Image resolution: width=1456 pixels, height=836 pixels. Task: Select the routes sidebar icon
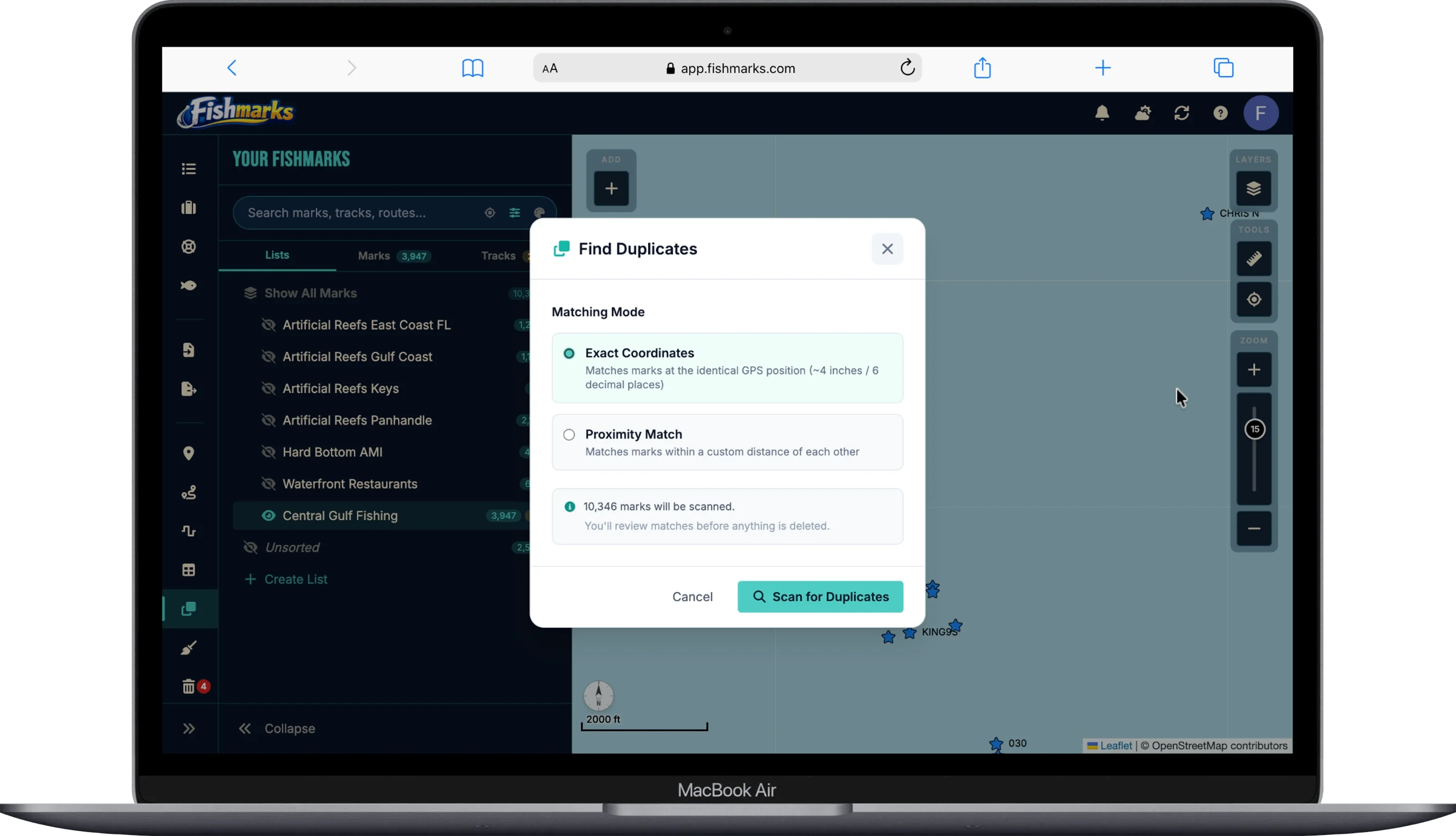189,492
